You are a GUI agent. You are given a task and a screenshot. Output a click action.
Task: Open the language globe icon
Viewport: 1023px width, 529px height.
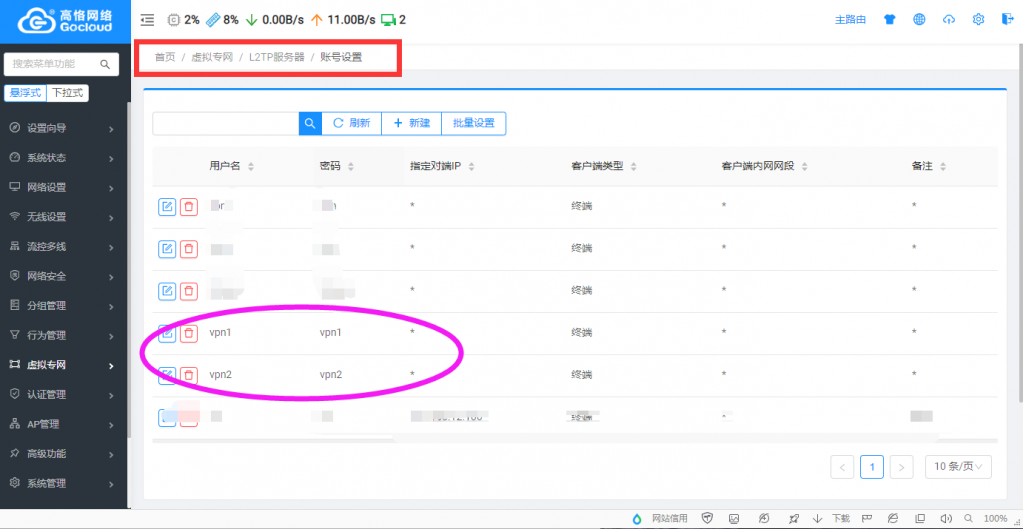click(x=919, y=20)
